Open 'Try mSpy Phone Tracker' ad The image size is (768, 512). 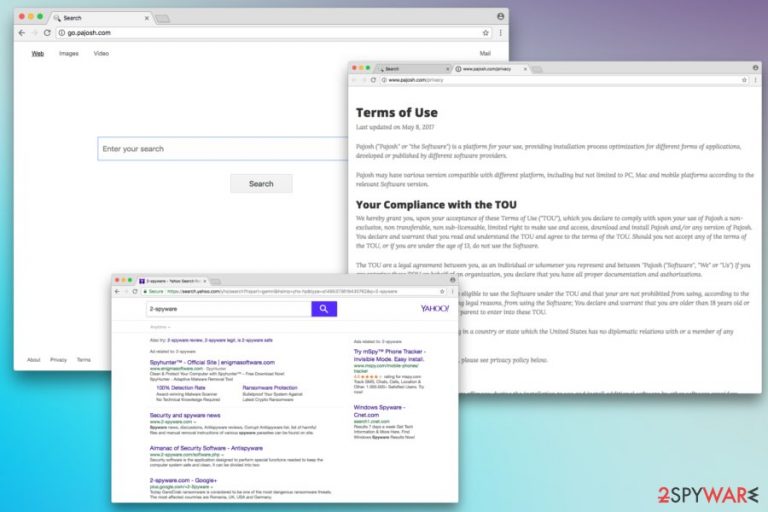390,355
